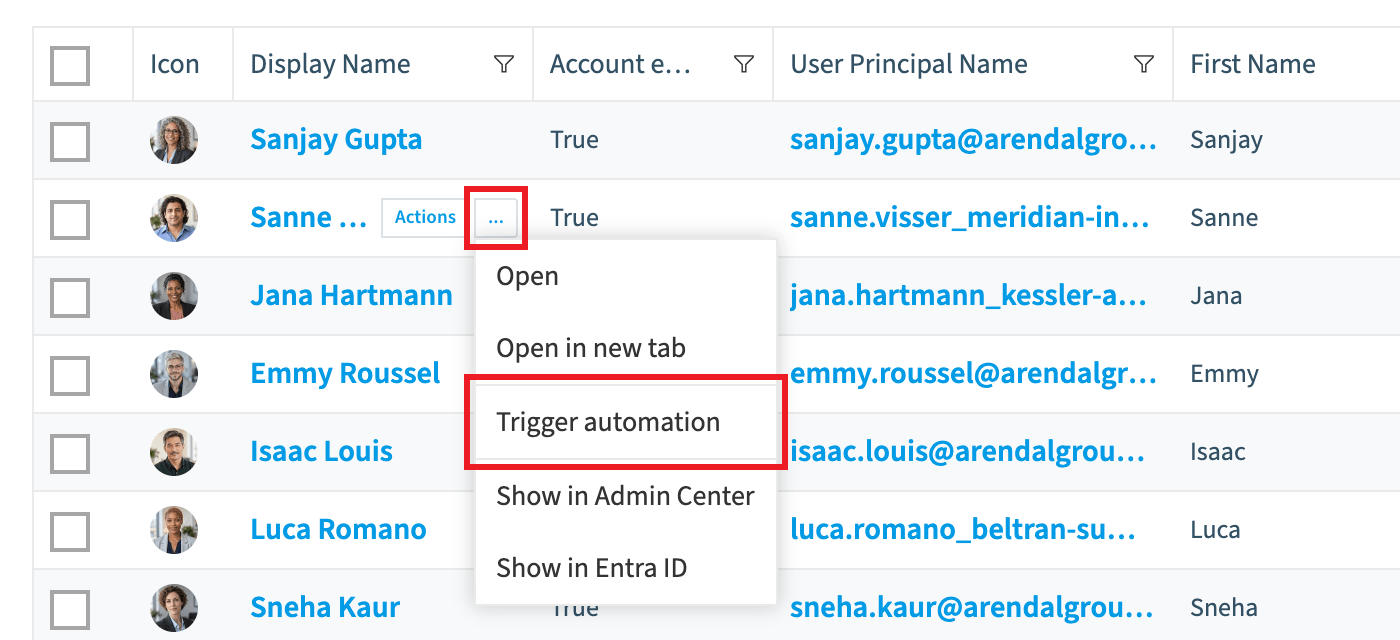Click the ellipsis more-actions button for Sanne
1400x640 pixels.
pyautogui.click(x=496, y=218)
